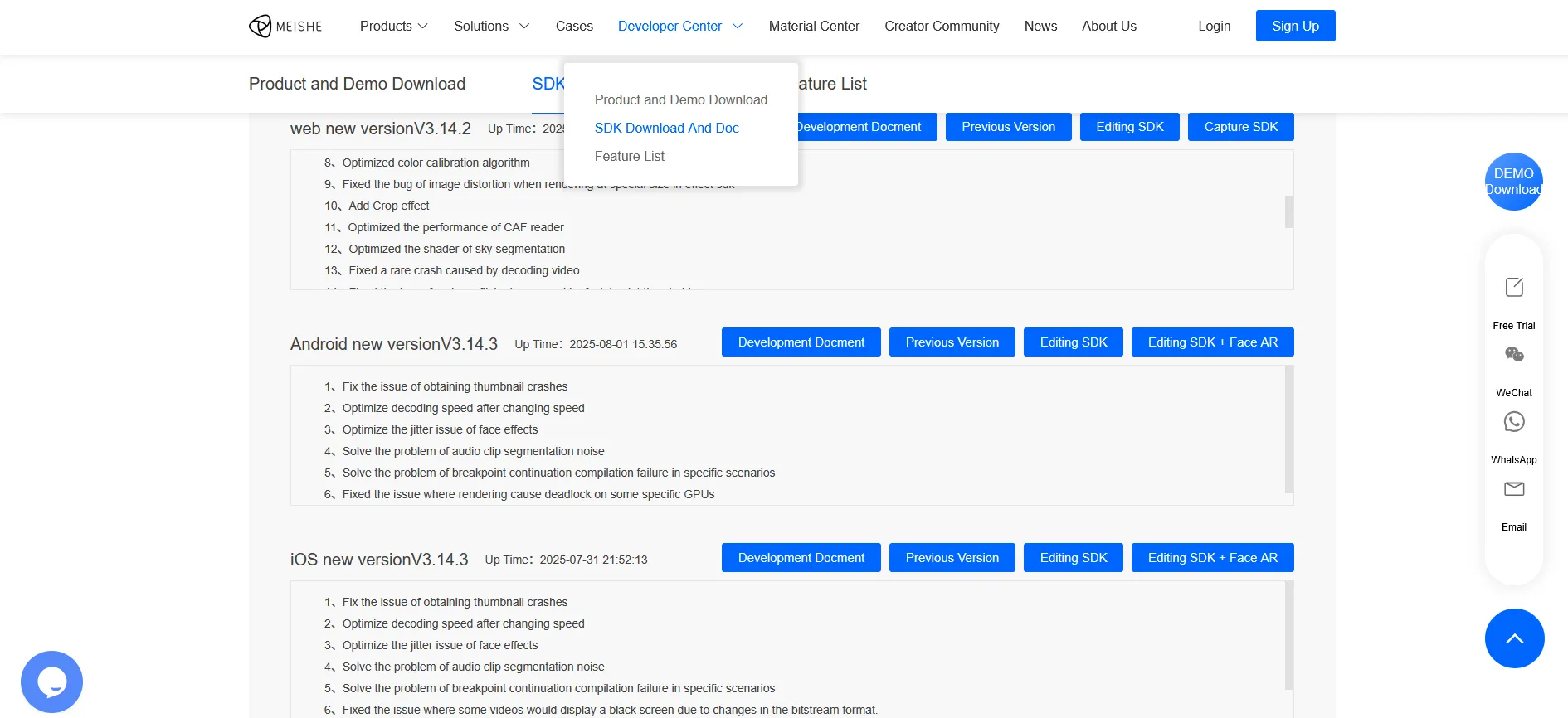The image size is (1568, 718).
Task: Collapse the Developer Center dropdown
Action: point(679,27)
